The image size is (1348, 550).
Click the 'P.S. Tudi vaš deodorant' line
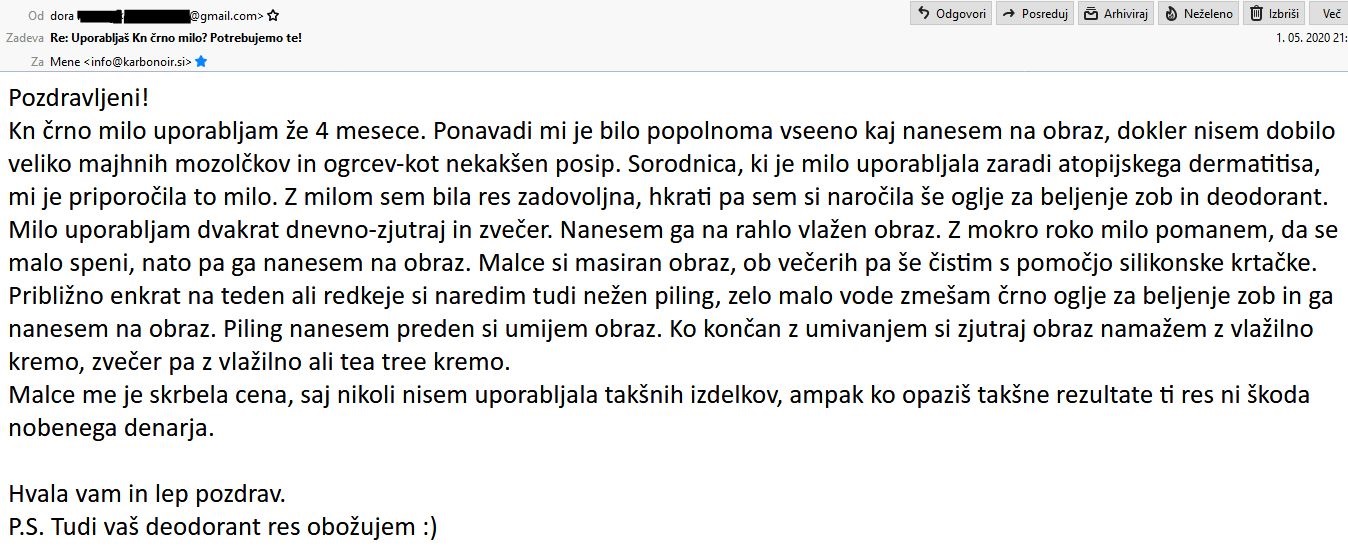[222, 526]
